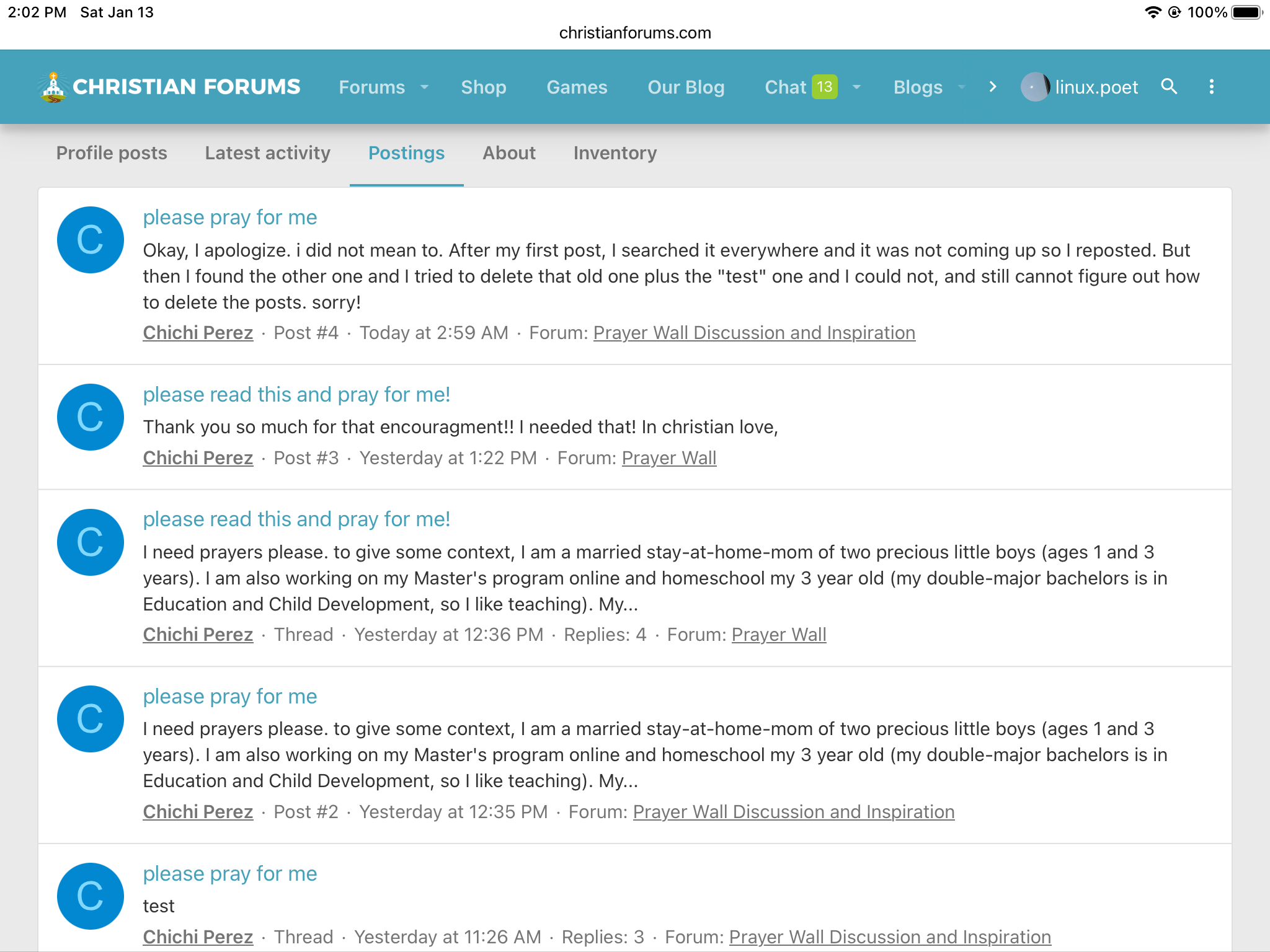Open the search magnifier icon
Viewport: 1270px width, 952px height.
tap(1169, 87)
